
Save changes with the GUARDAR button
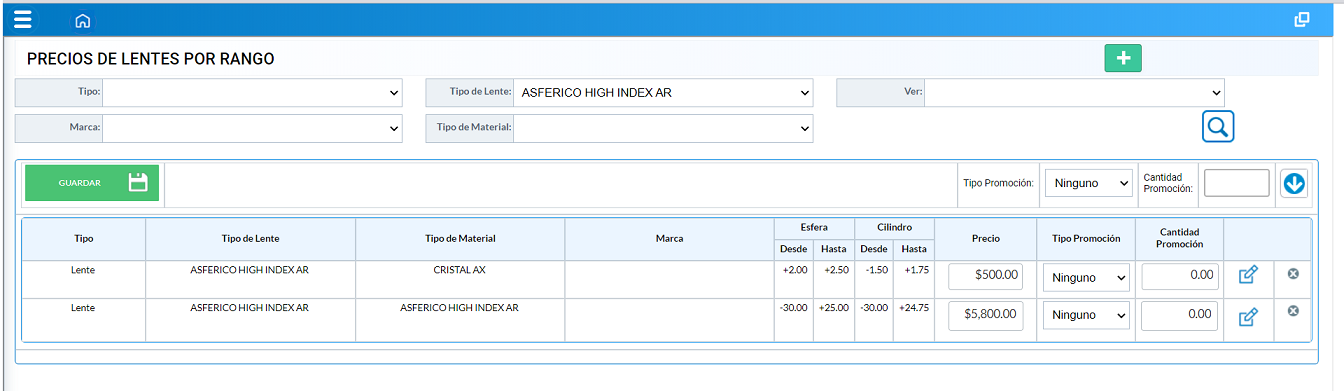pyautogui.click(x=92, y=183)
